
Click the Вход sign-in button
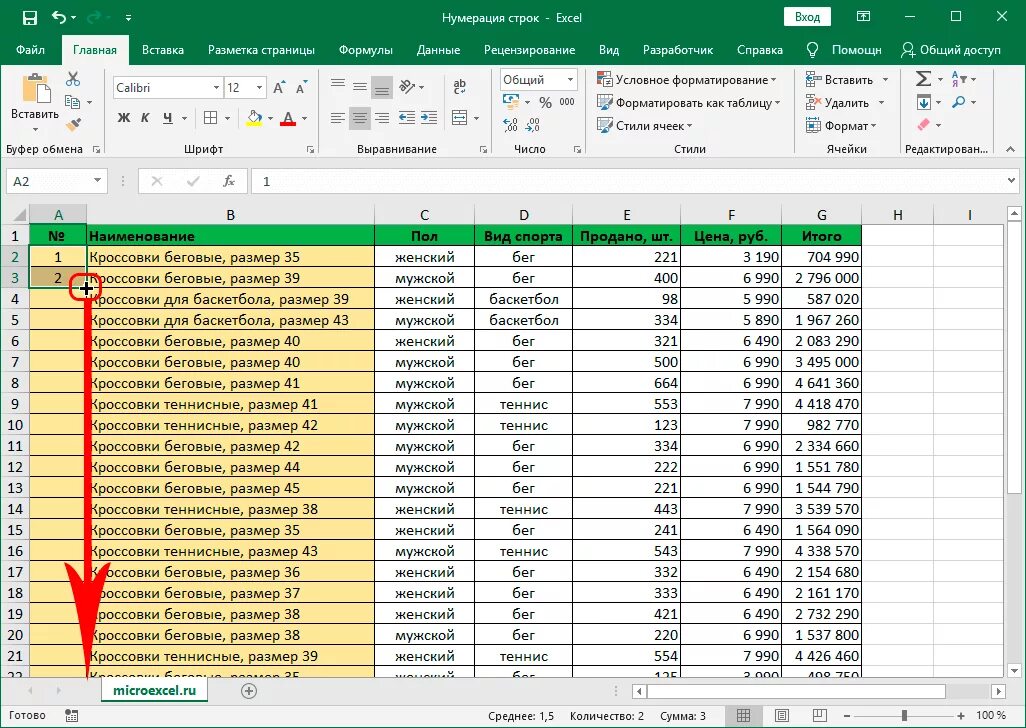point(807,17)
